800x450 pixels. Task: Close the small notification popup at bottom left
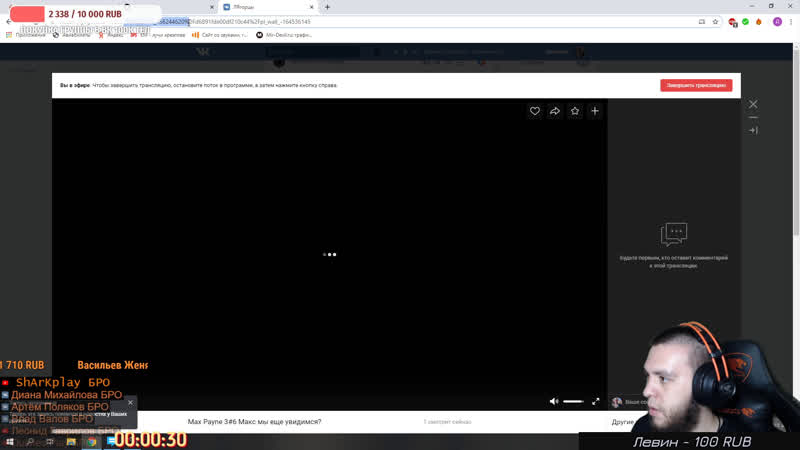tap(130, 403)
